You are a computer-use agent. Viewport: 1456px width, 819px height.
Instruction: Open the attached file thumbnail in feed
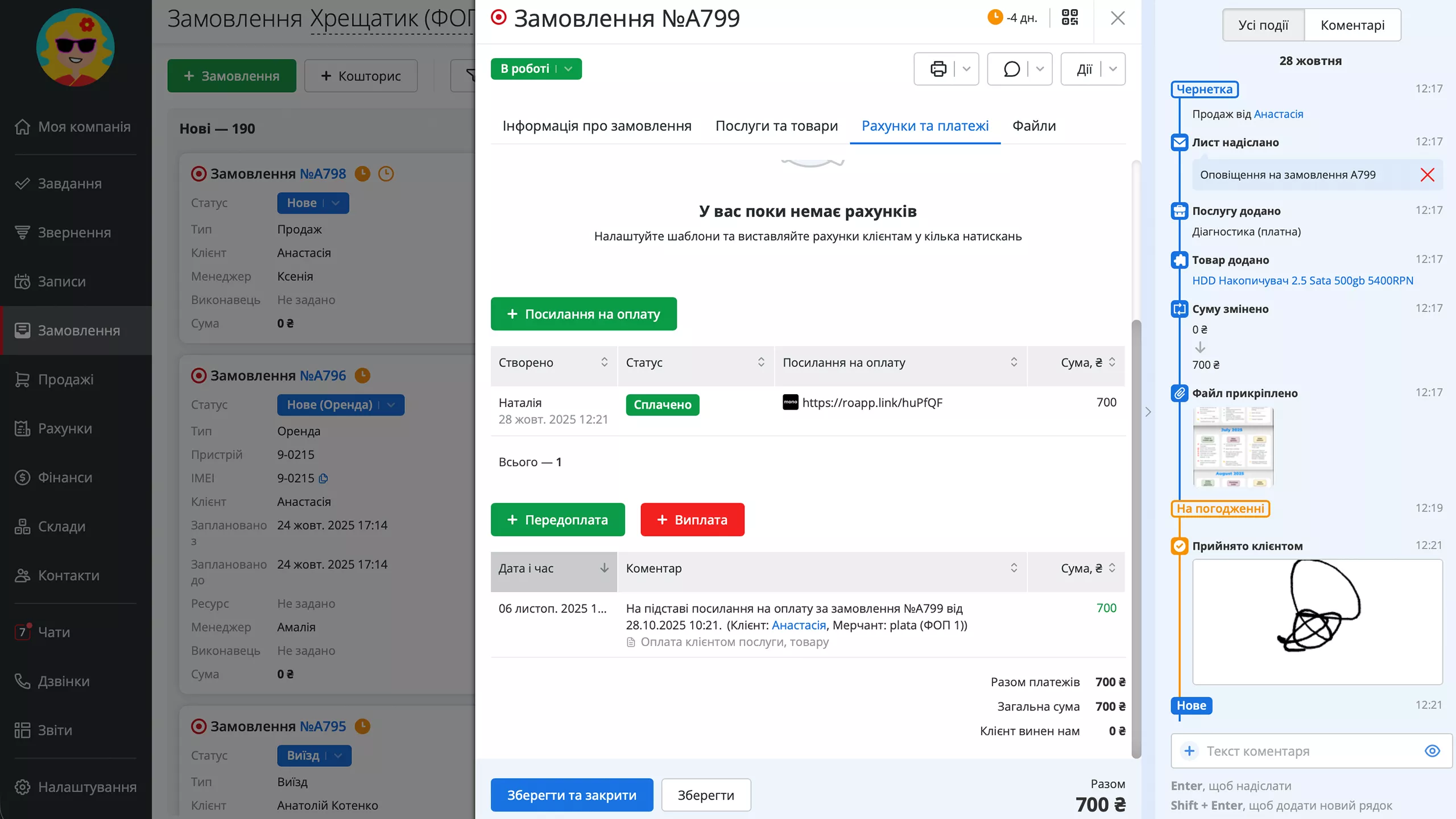1233,446
